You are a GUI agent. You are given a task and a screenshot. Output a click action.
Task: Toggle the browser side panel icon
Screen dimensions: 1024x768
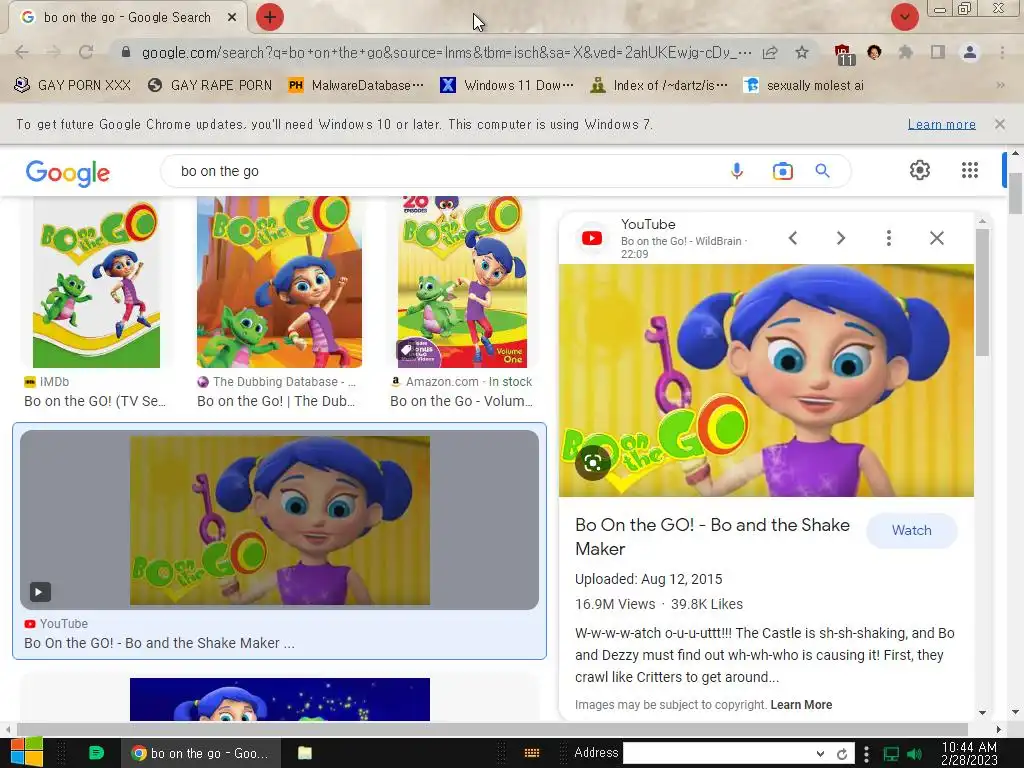938,52
